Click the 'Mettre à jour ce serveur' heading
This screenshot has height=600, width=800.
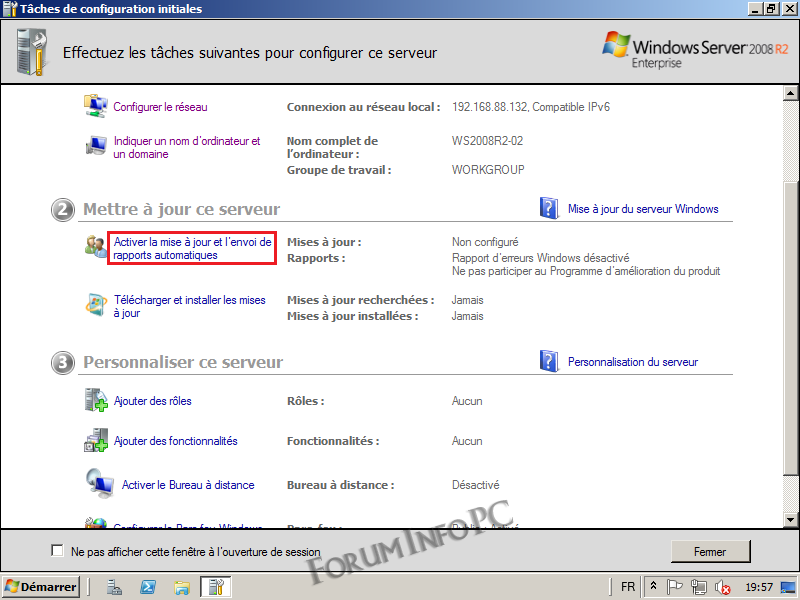pos(182,209)
